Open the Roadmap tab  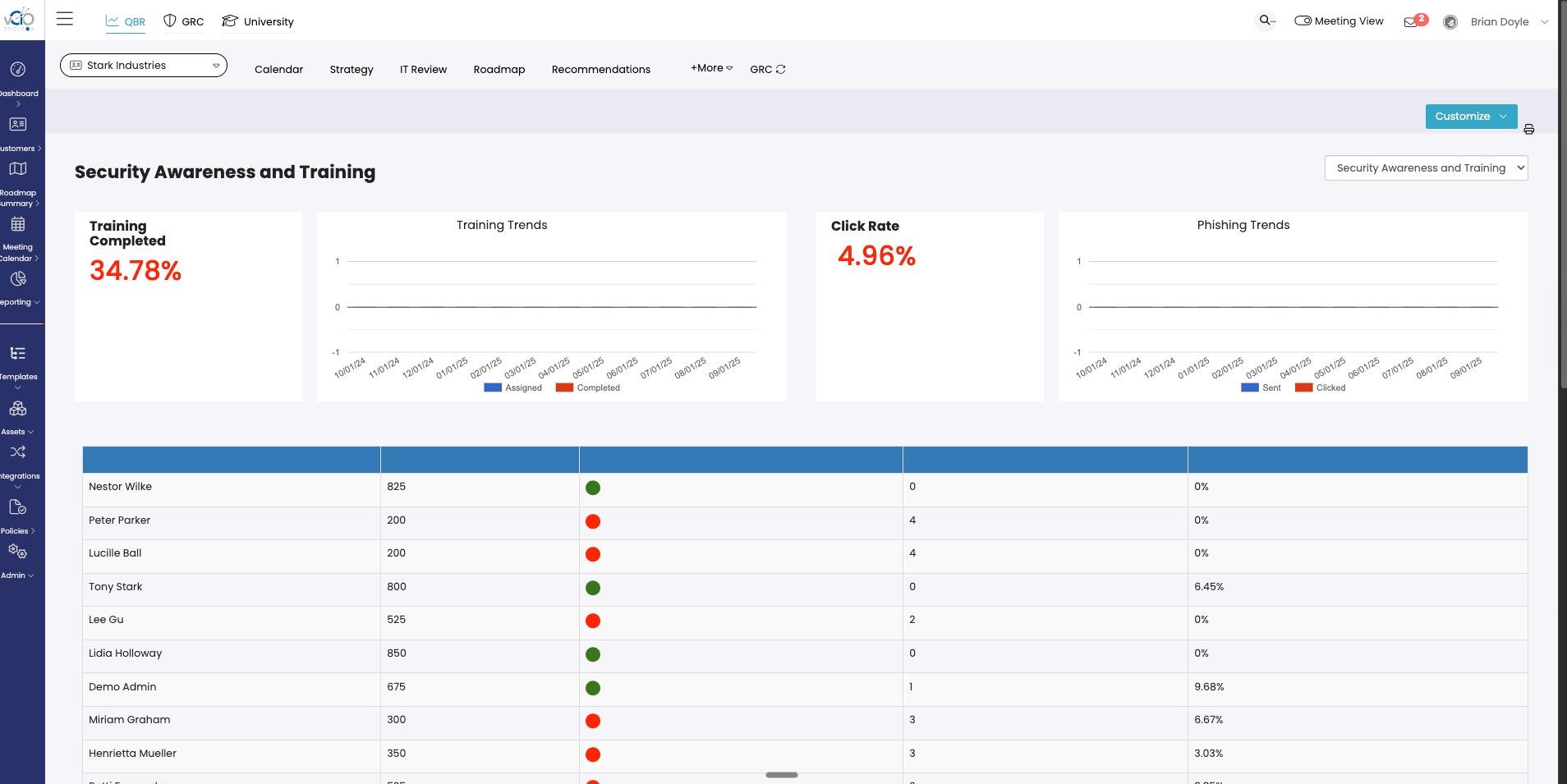pyautogui.click(x=499, y=70)
